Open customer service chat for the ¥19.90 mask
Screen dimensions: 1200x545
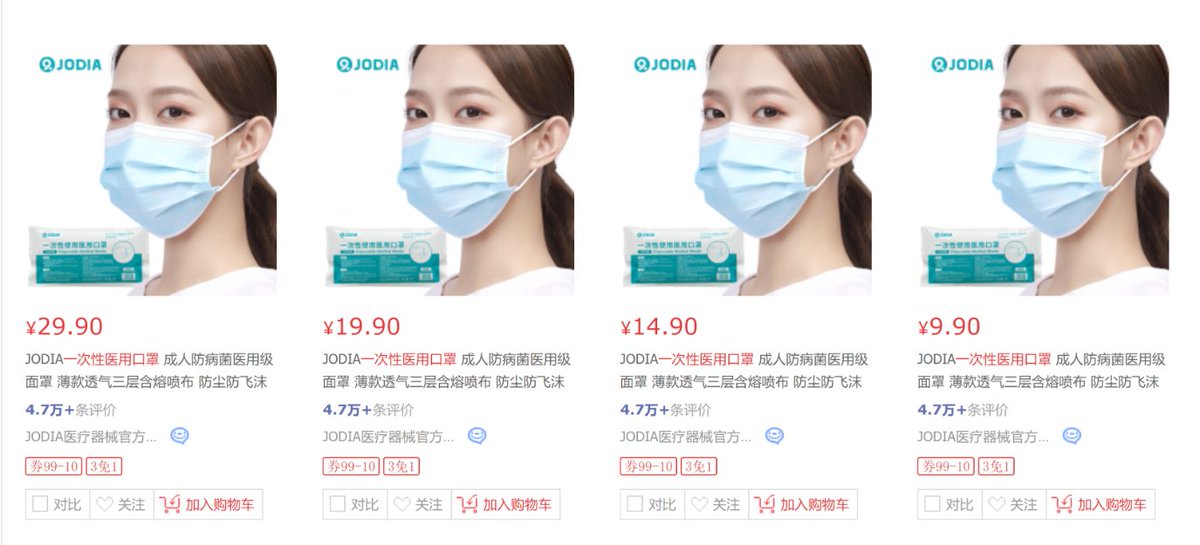point(477,436)
